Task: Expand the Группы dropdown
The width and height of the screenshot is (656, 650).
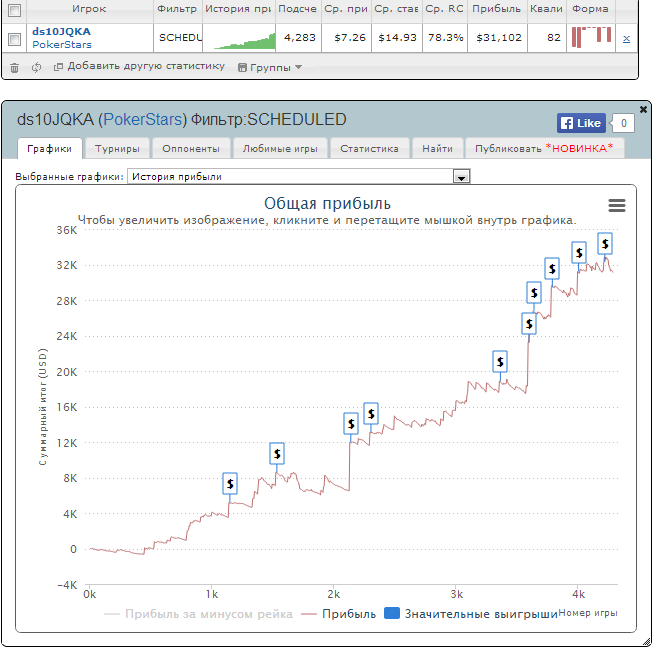Action: (x=270, y=67)
